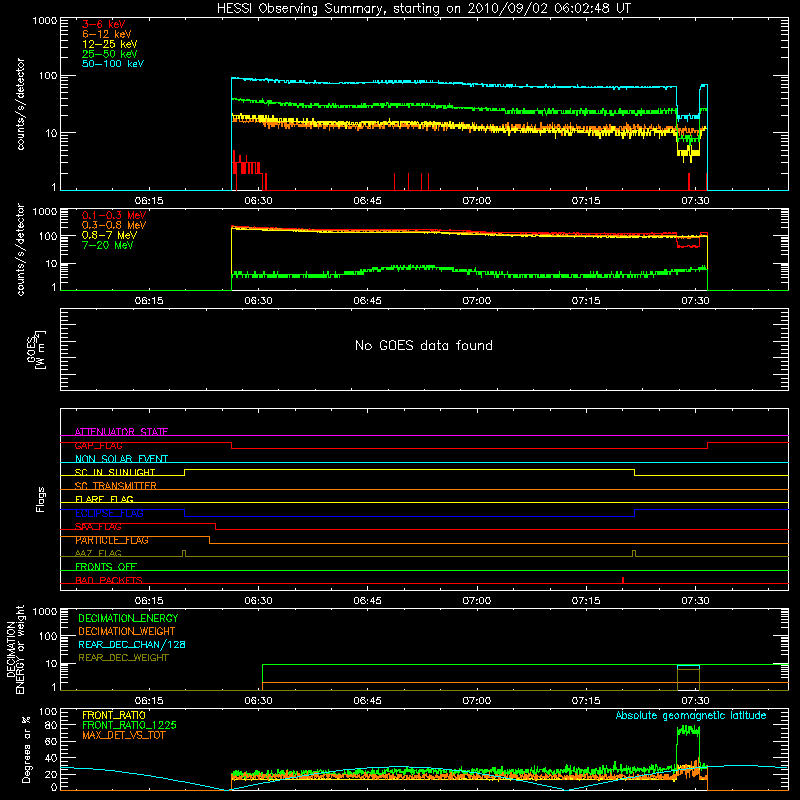800x800 pixels.
Task: Click the REAR_DEC_WEIGHT legend label
Action: click(x=123, y=658)
